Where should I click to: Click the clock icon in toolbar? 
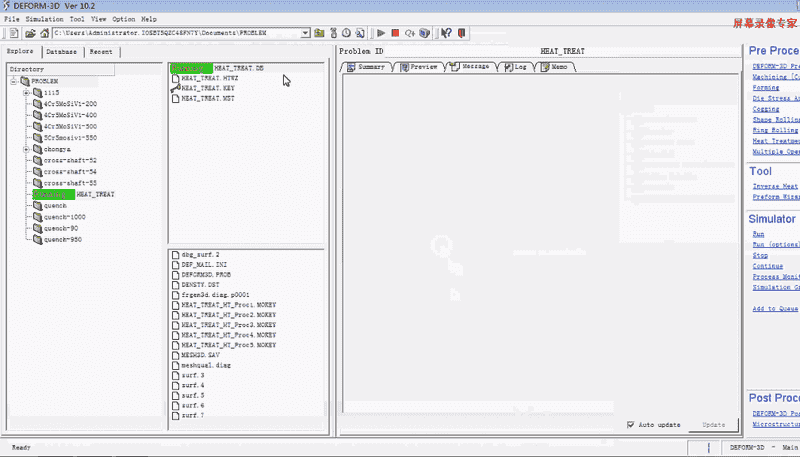[x=346, y=33]
